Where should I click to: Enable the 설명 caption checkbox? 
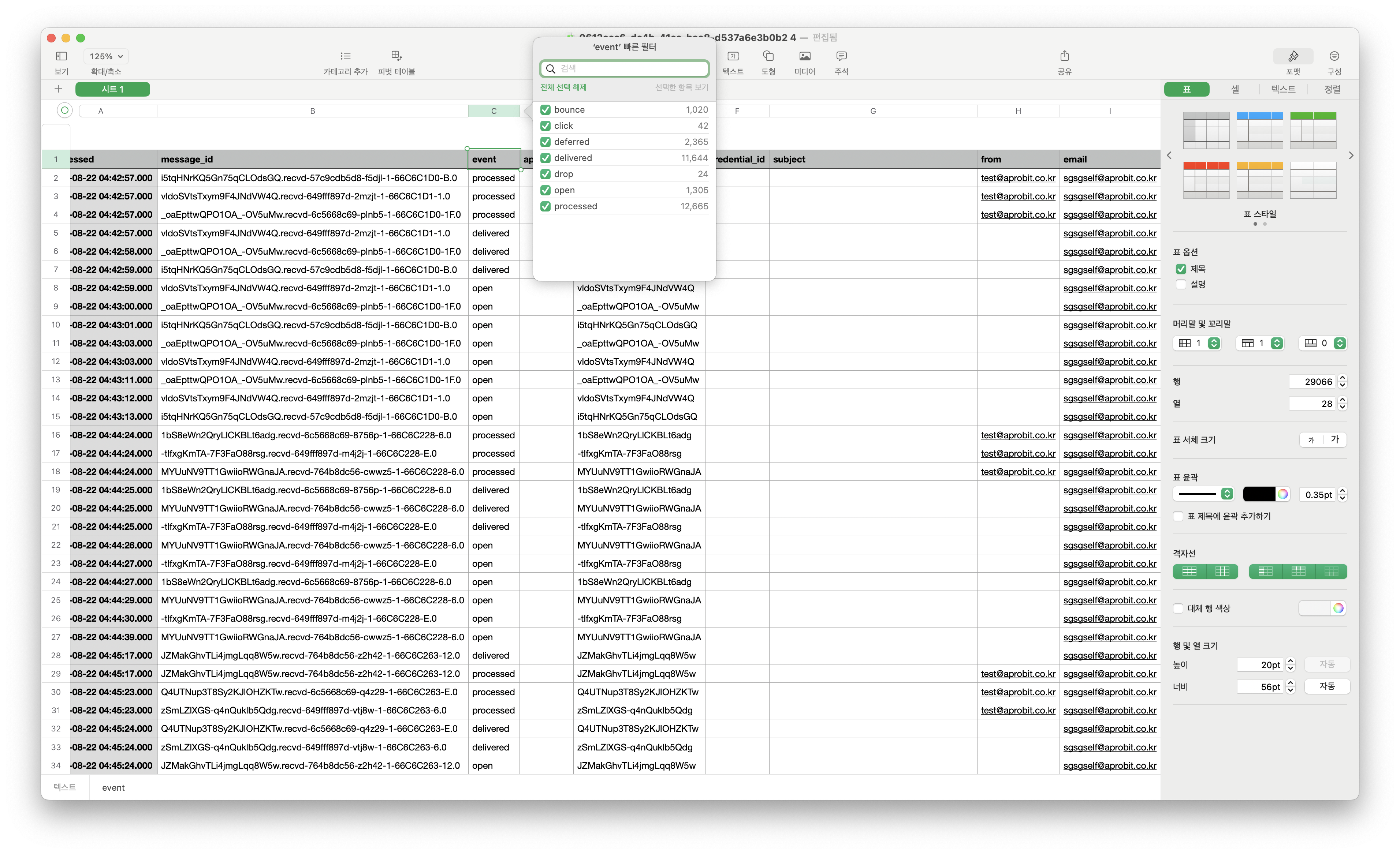[1181, 284]
